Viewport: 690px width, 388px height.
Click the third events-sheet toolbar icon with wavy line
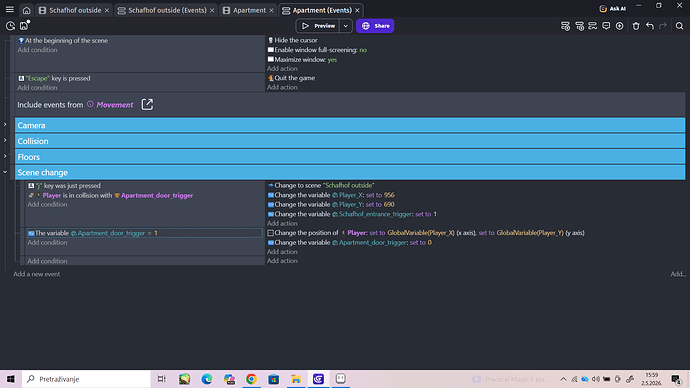[x=593, y=26]
